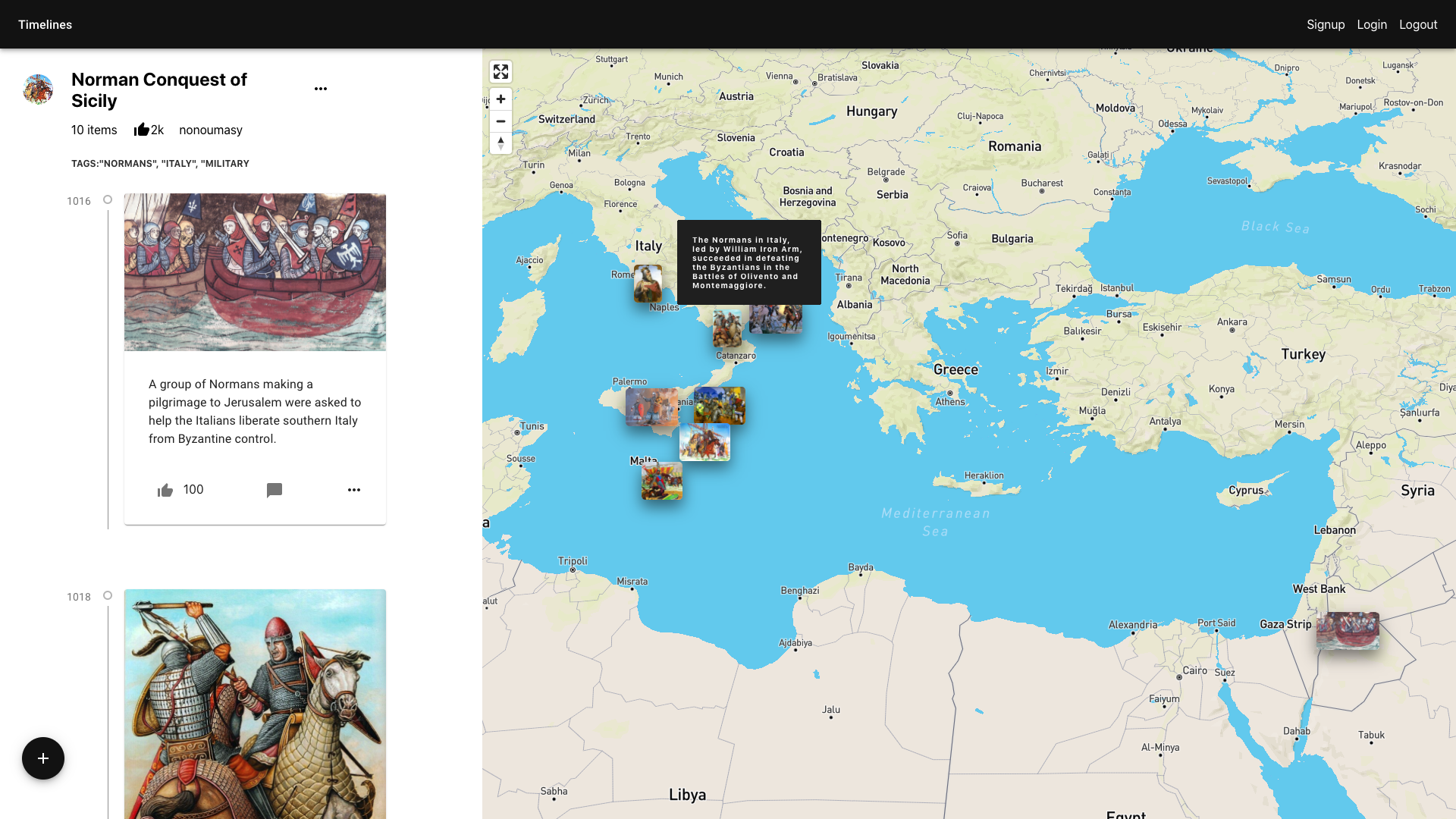Like the 1016 pilgrimage event card

[165, 490]
